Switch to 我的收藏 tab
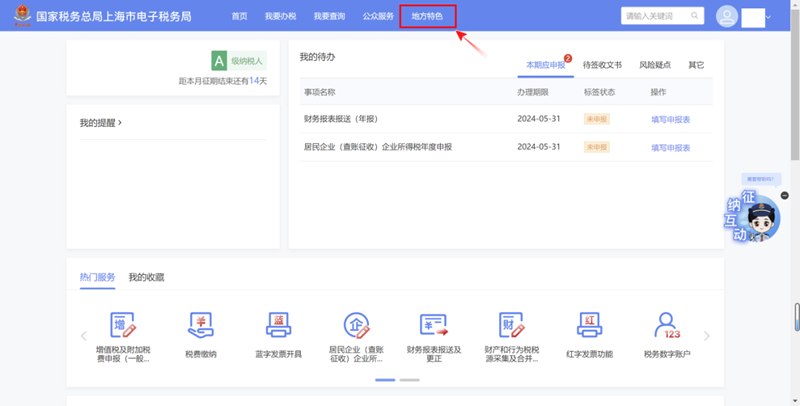Image resolution: width=800 pixels, height=406 pixels. click(x=146, y=277)
